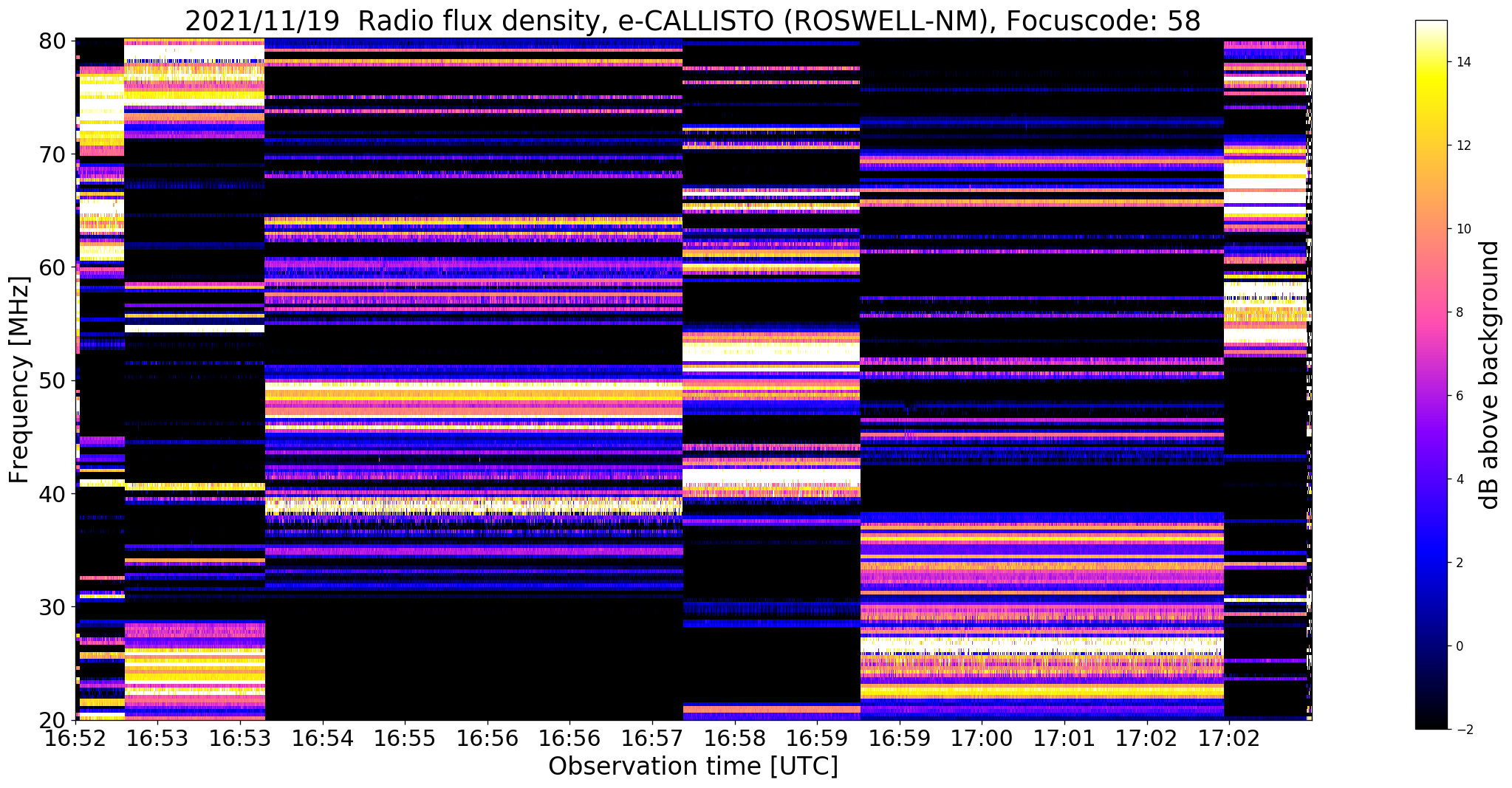The width and height of the screenshot is (1512, 788).
Task: Click the 40 tick on the frequency axis
Action: pos(52,493)
